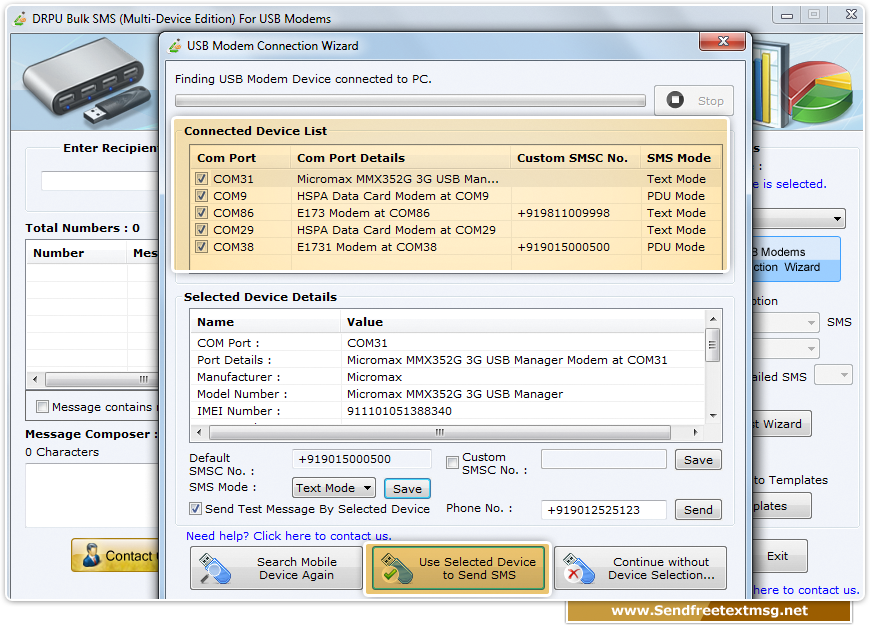
Task: Click the device details horizontal scrollbar
Action: tap(440, 432)
